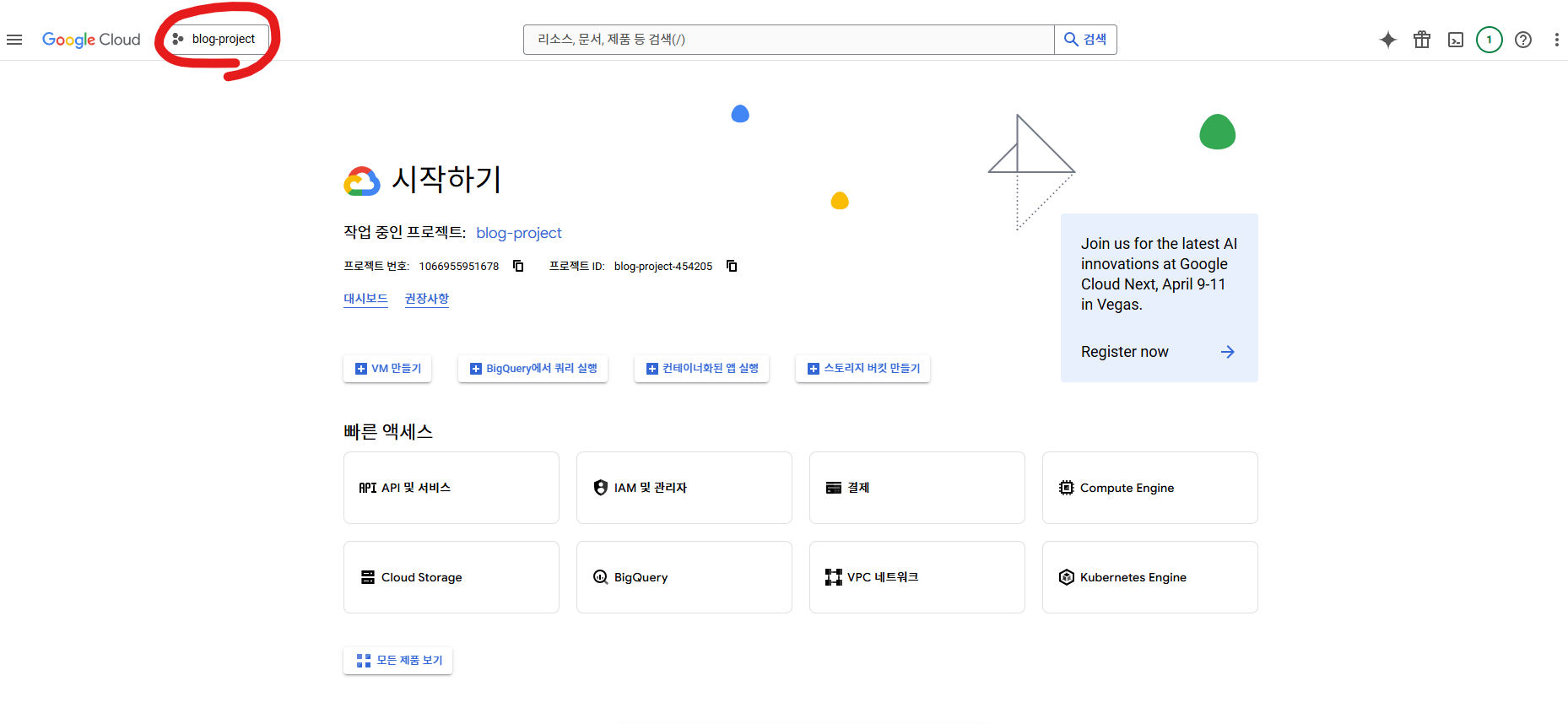1568x724 pixels.
Task: Click 스토리지 버킷 만들기 button
Action: (862, 369)
